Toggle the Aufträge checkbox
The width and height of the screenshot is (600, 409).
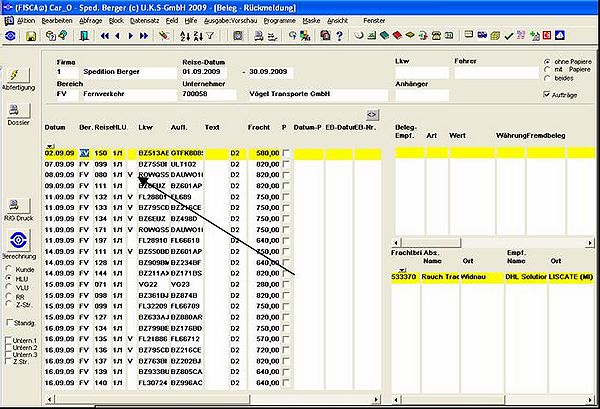pyautogui.click(x=547, y=94)
